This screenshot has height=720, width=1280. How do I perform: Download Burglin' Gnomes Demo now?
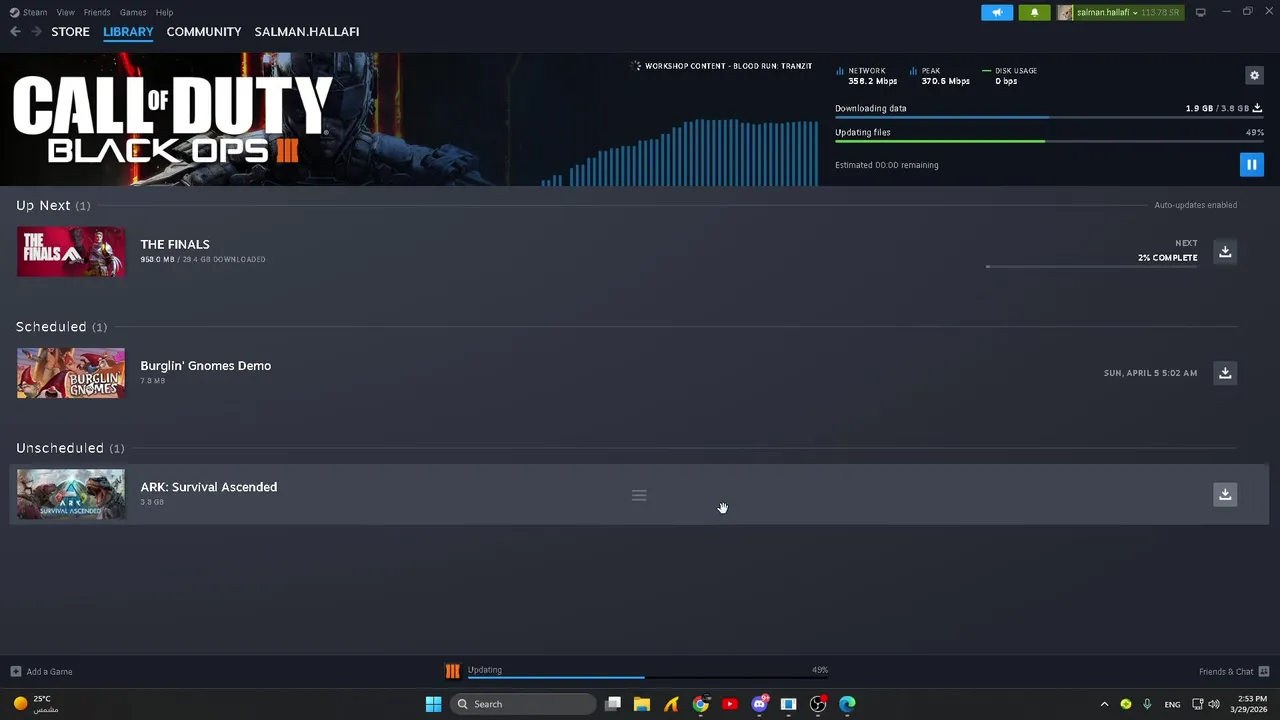pos(1225,373)
